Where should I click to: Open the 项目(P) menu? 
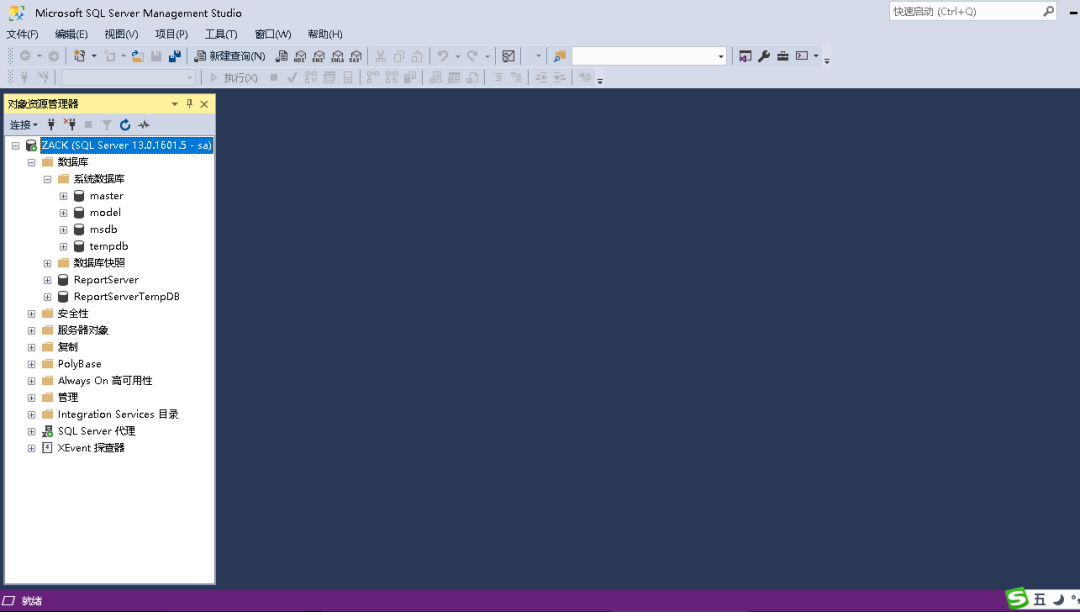(x=172, y=34)
